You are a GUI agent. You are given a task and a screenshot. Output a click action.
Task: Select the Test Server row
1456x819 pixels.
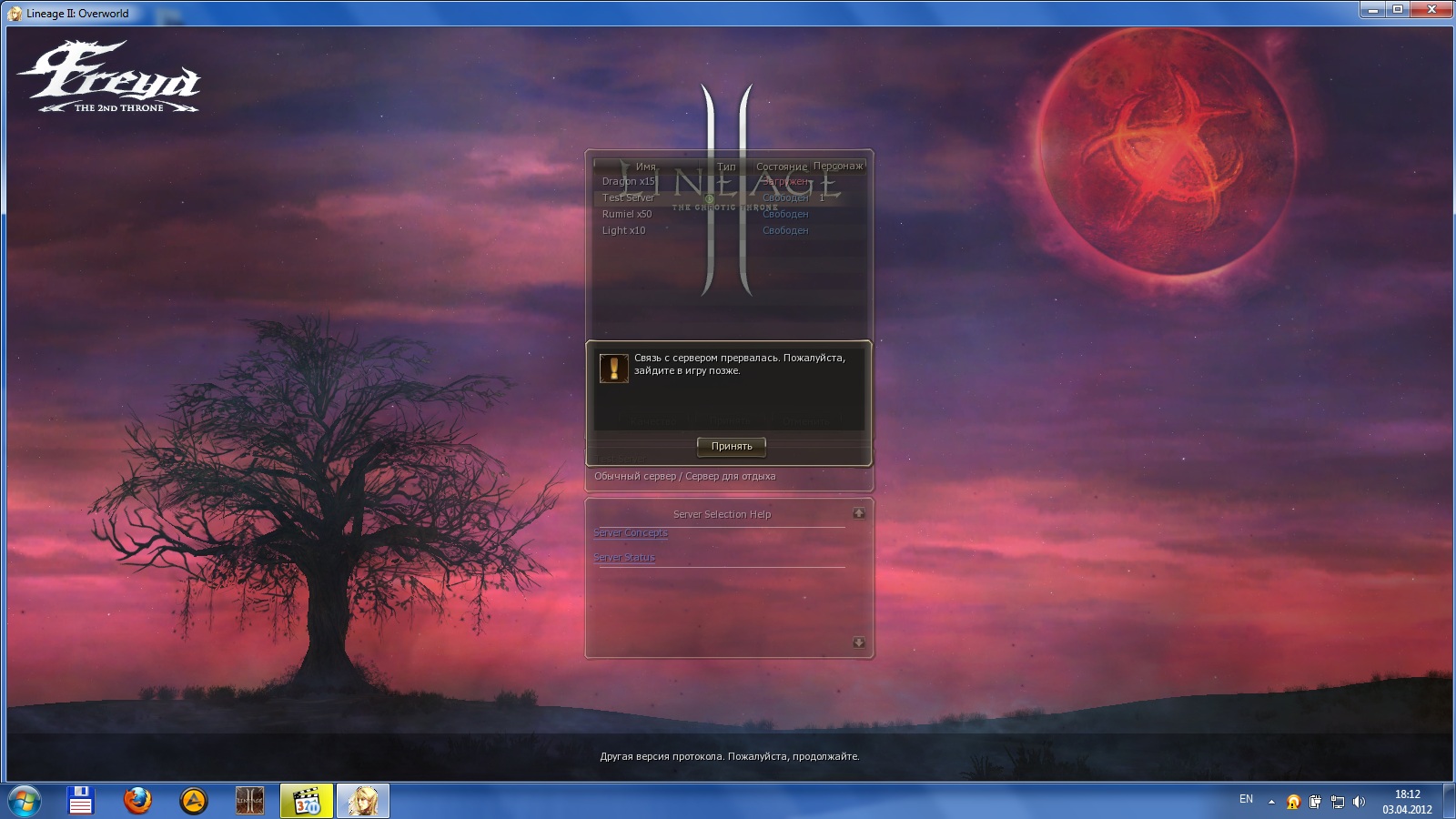tap(729, 197)
